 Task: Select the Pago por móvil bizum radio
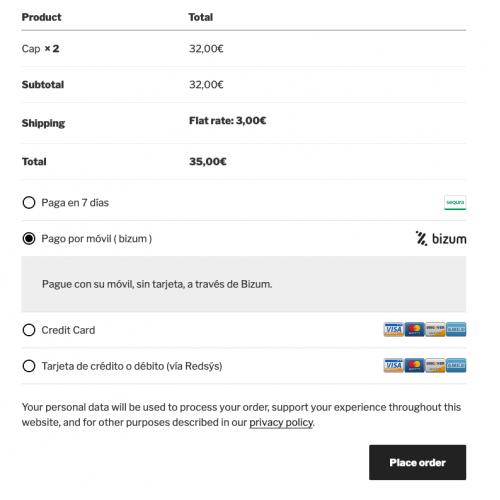pyautogui.click(x=29, y=238)
